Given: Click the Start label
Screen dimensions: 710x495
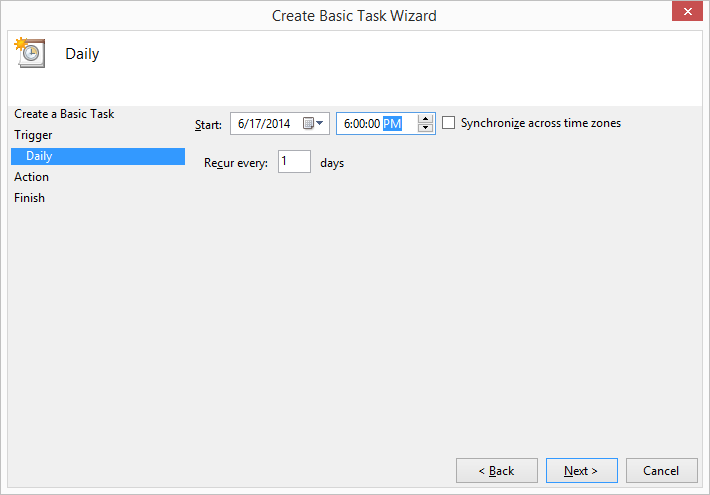Looking at the screenshot, I should pos(208,125).
